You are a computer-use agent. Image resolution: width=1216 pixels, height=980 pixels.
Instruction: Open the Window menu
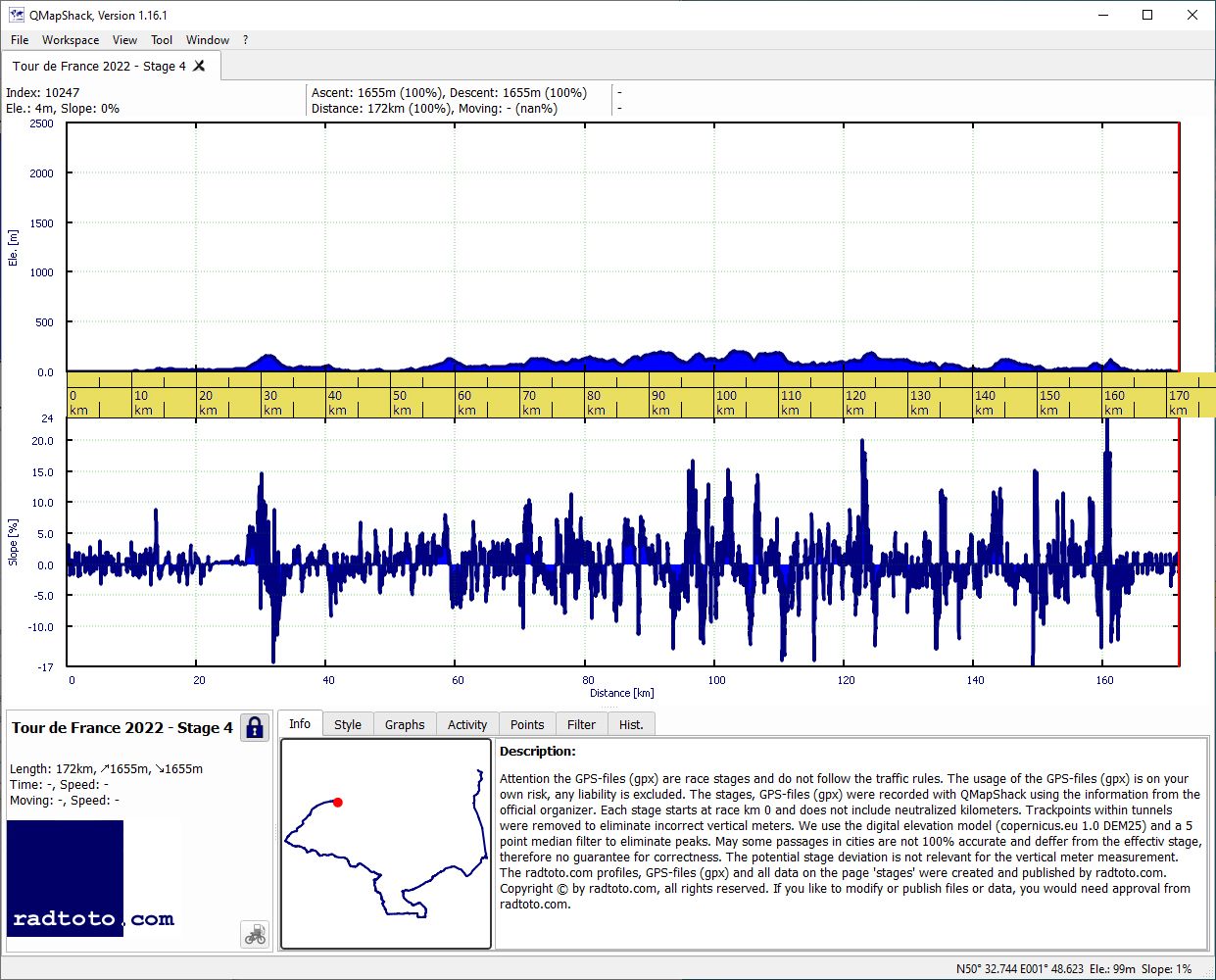(x=208, y=40)
